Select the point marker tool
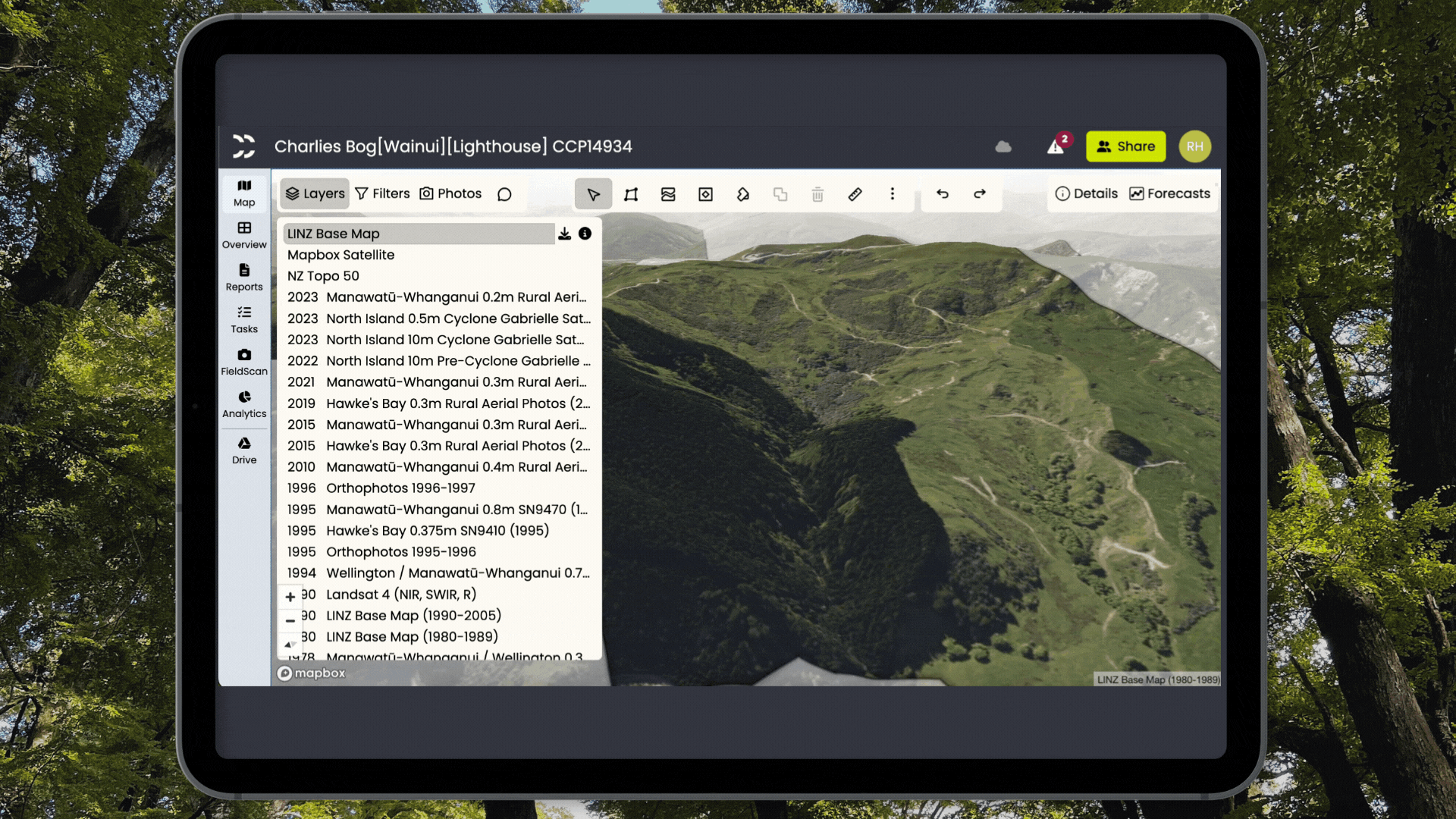 705,194
